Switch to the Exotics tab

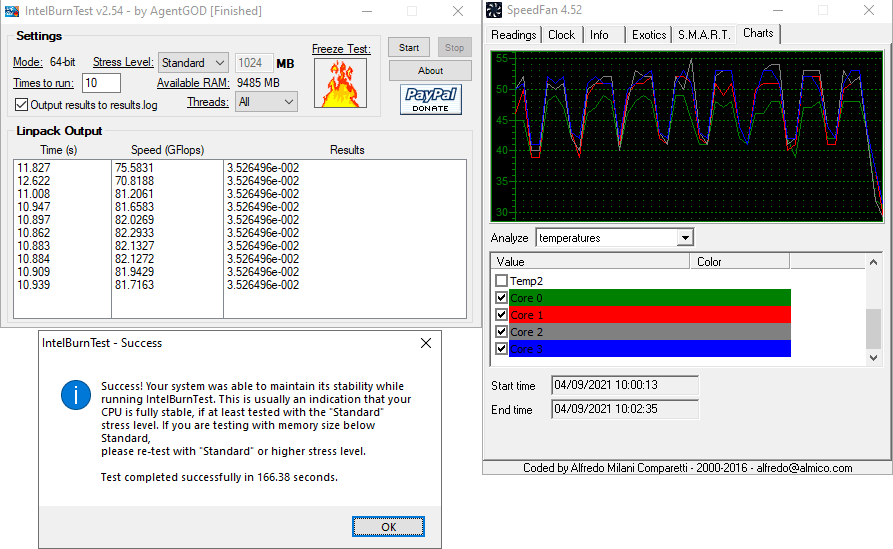(x=649, y=35)
